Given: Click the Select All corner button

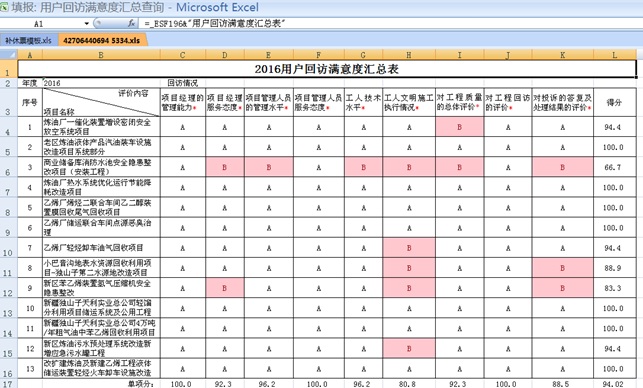Looking at the screenshot, I should coord(9,55).
